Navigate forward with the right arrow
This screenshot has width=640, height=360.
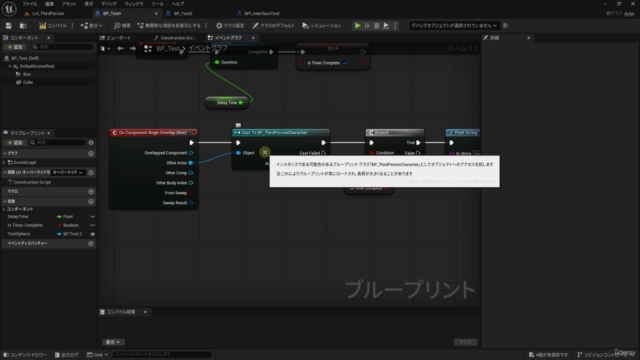click(133, 49)
